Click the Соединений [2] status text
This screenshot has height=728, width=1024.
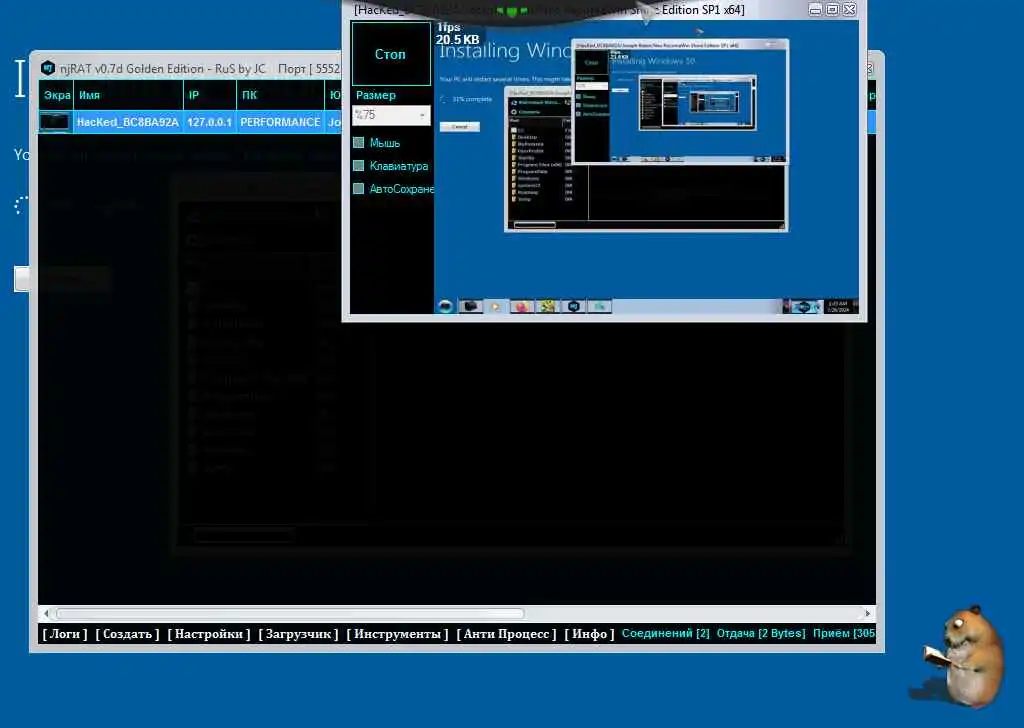[665, 633]
